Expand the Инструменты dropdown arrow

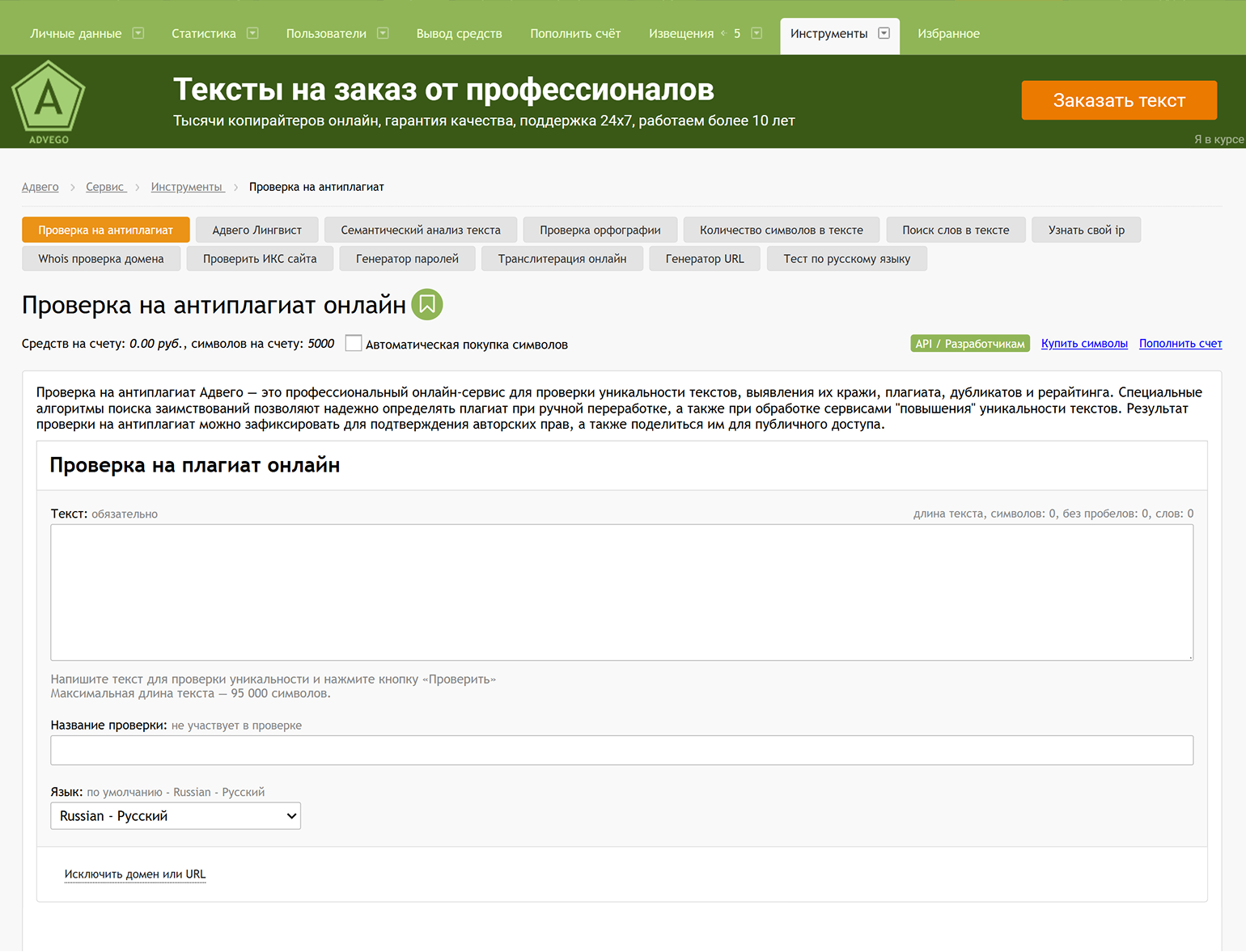point(884,33)
